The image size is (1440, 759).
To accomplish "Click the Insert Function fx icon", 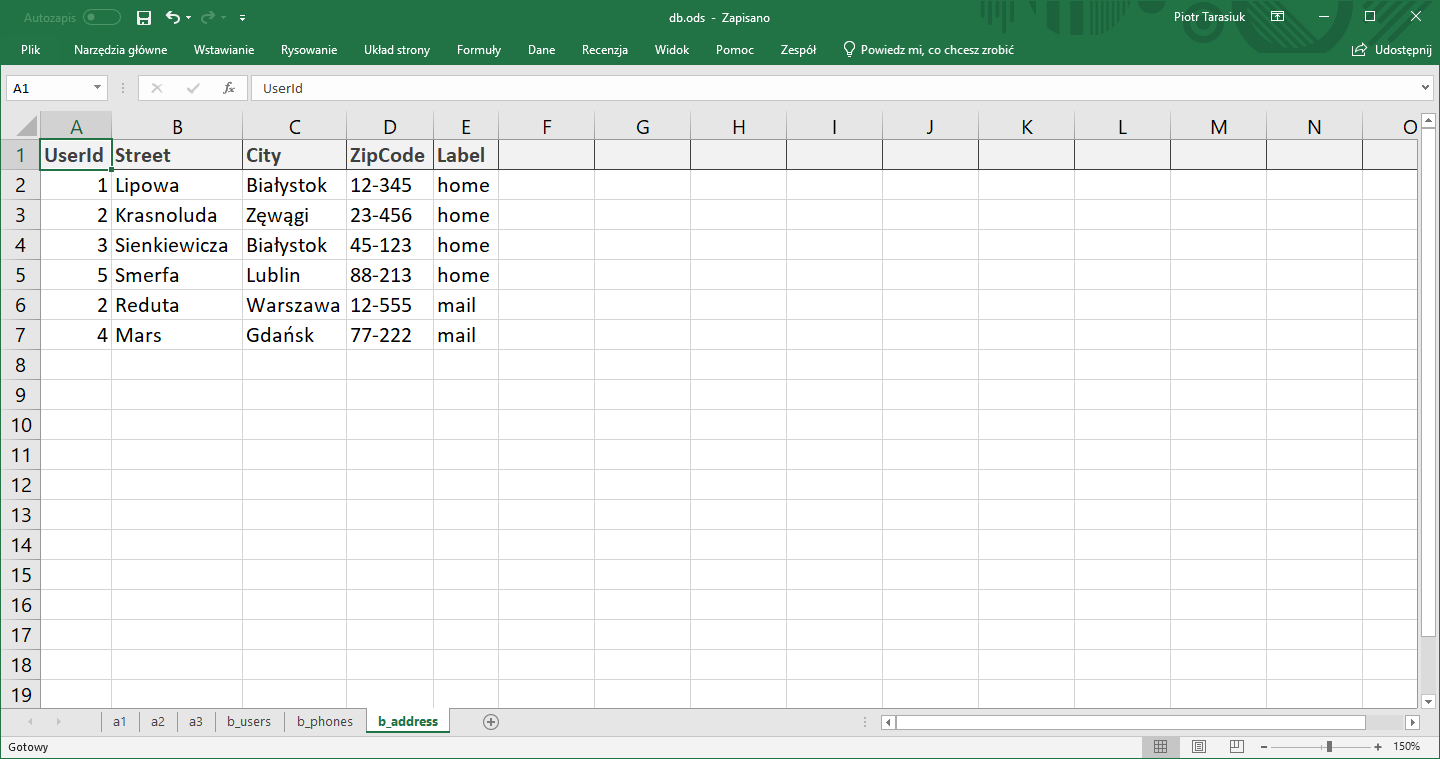I will [229, 88].
